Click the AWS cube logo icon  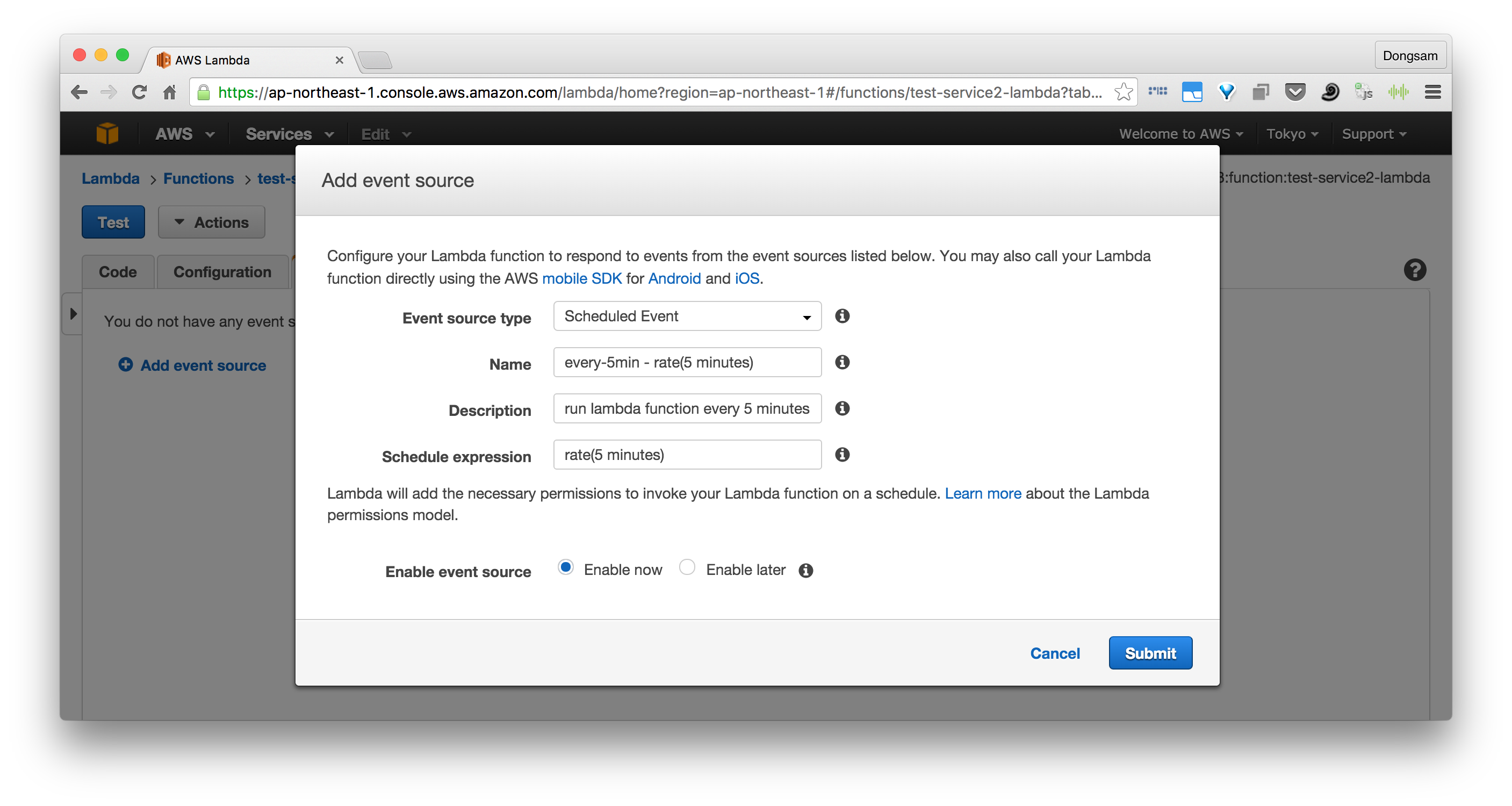107,134
